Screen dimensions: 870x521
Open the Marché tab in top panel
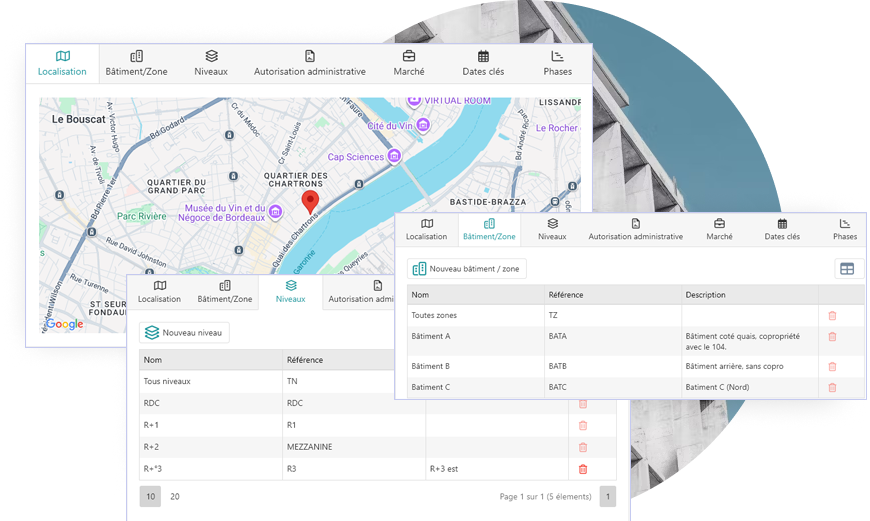(x=409, y=63)
